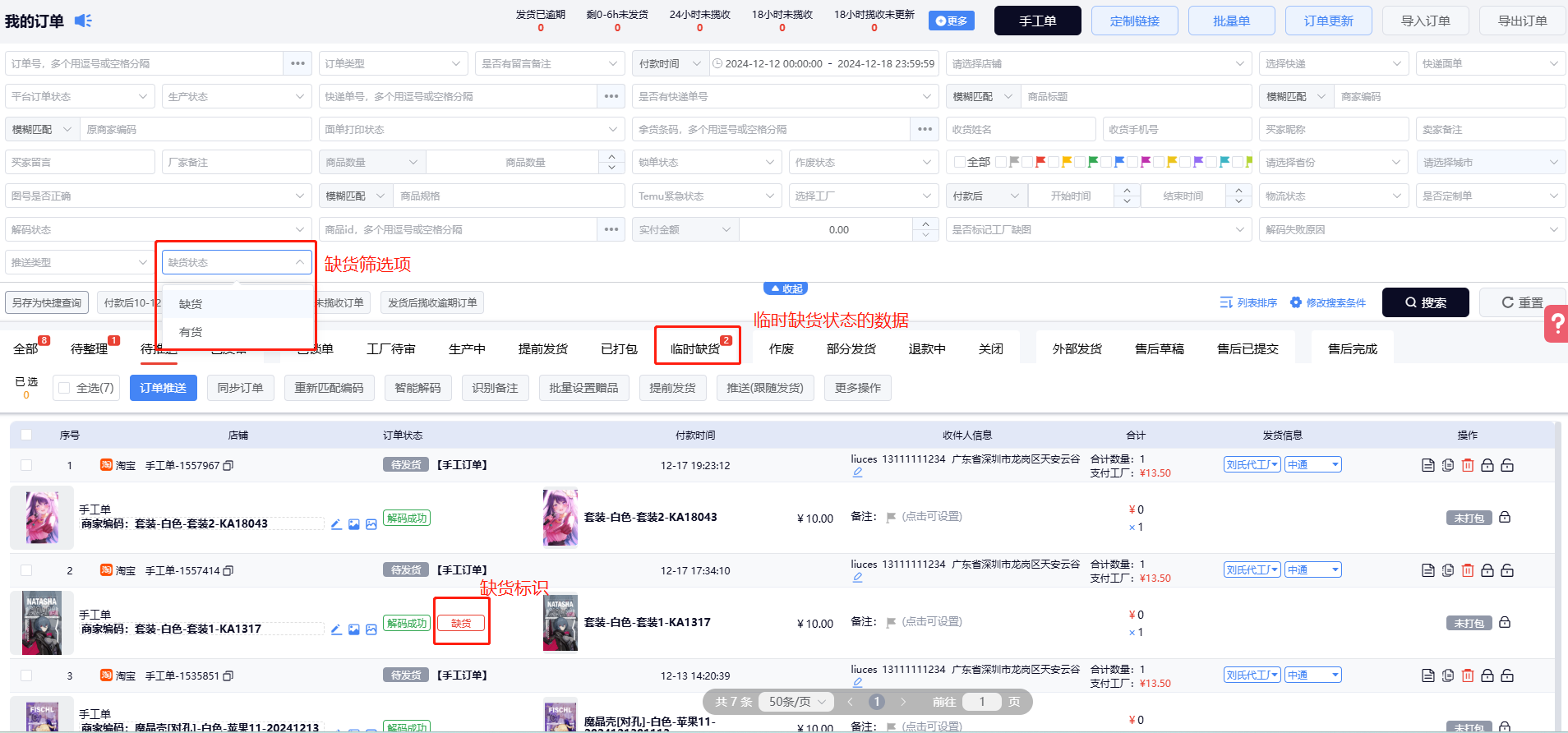Check the 全部 flag filter checkbox
This screenshot has height=733, width=1568.
point(959,162)
